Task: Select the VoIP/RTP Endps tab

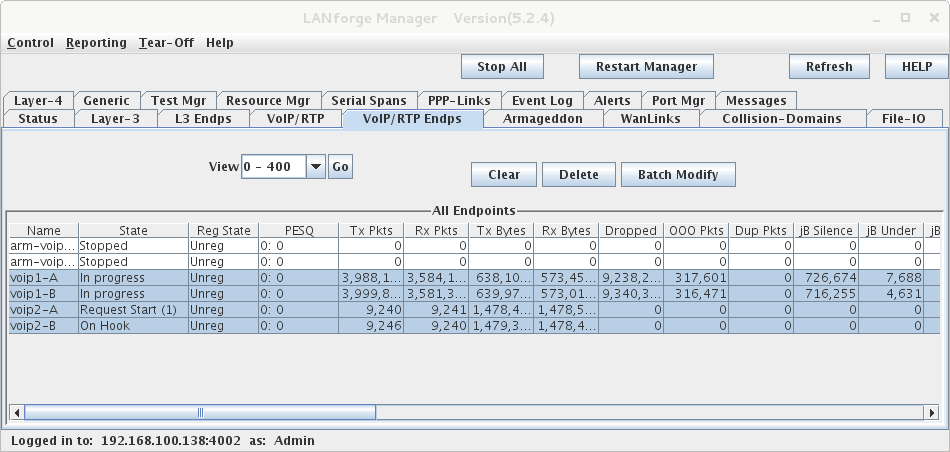Action: tap(413, 119)
